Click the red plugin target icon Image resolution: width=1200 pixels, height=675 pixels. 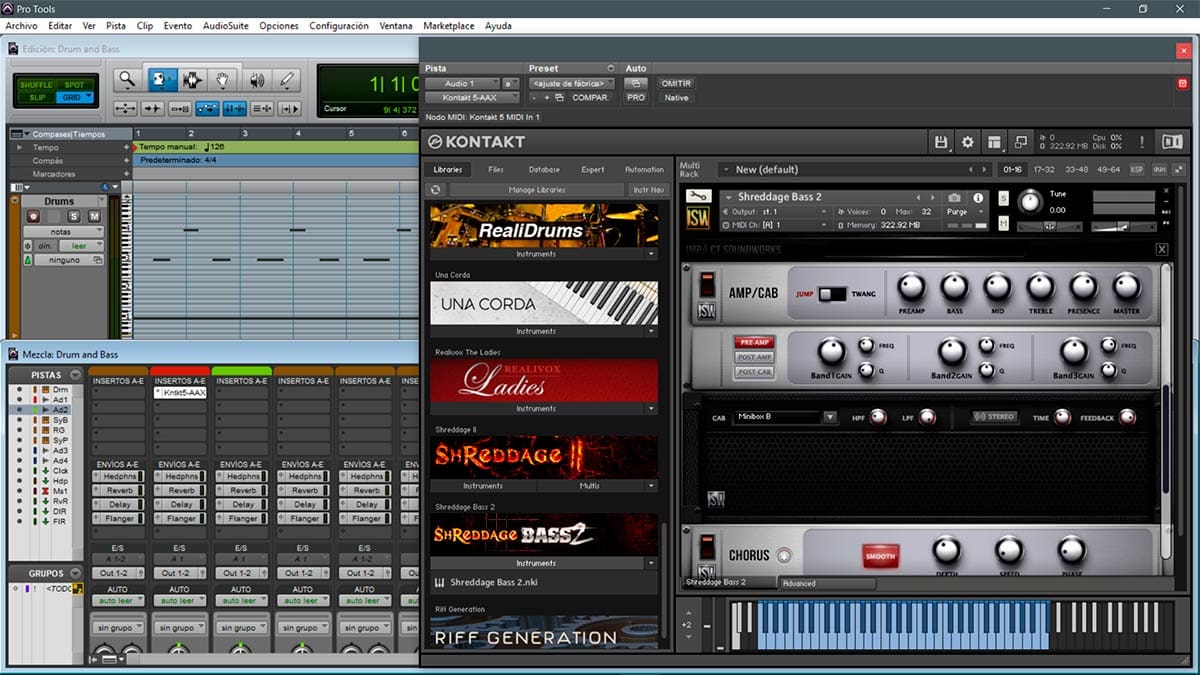[x=1183, y=83]
